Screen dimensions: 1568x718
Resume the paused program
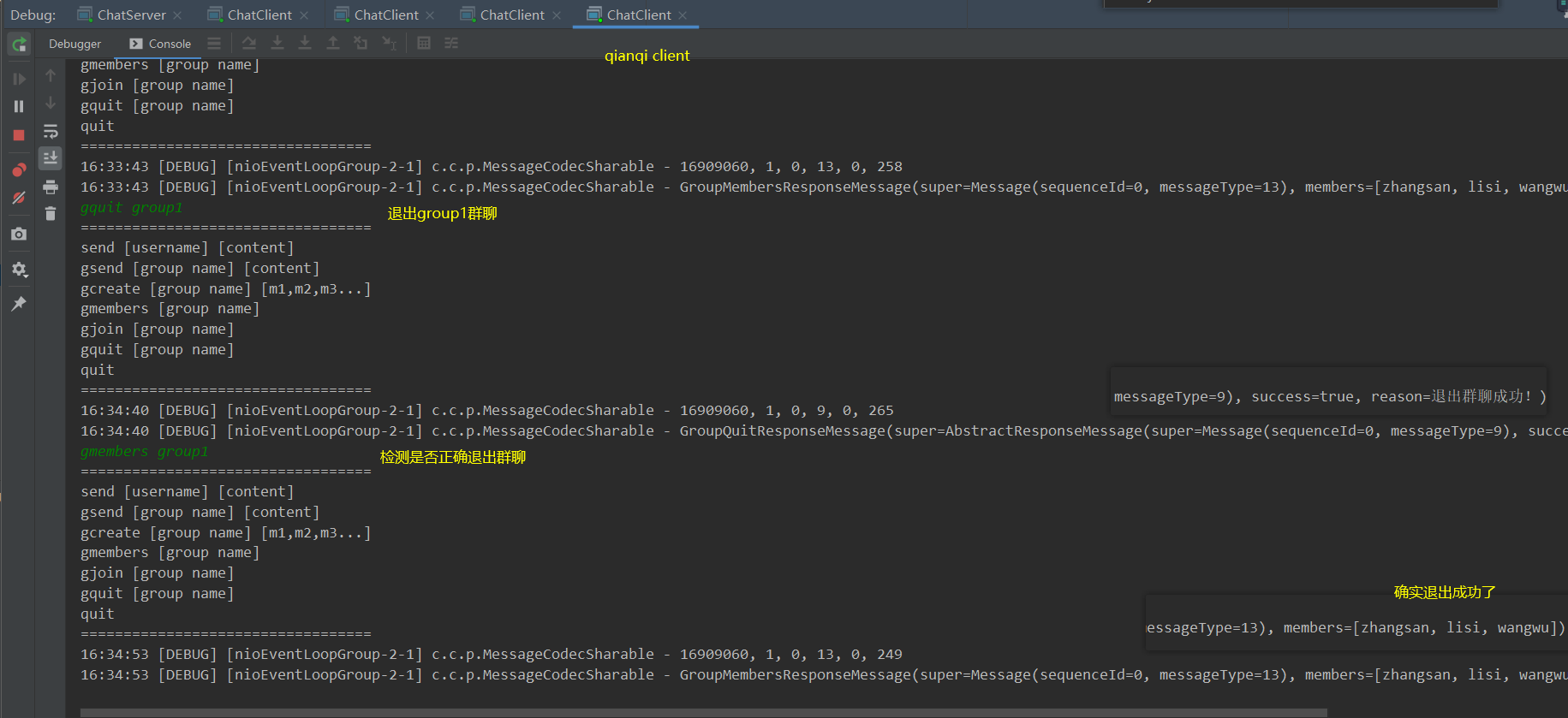19,79
